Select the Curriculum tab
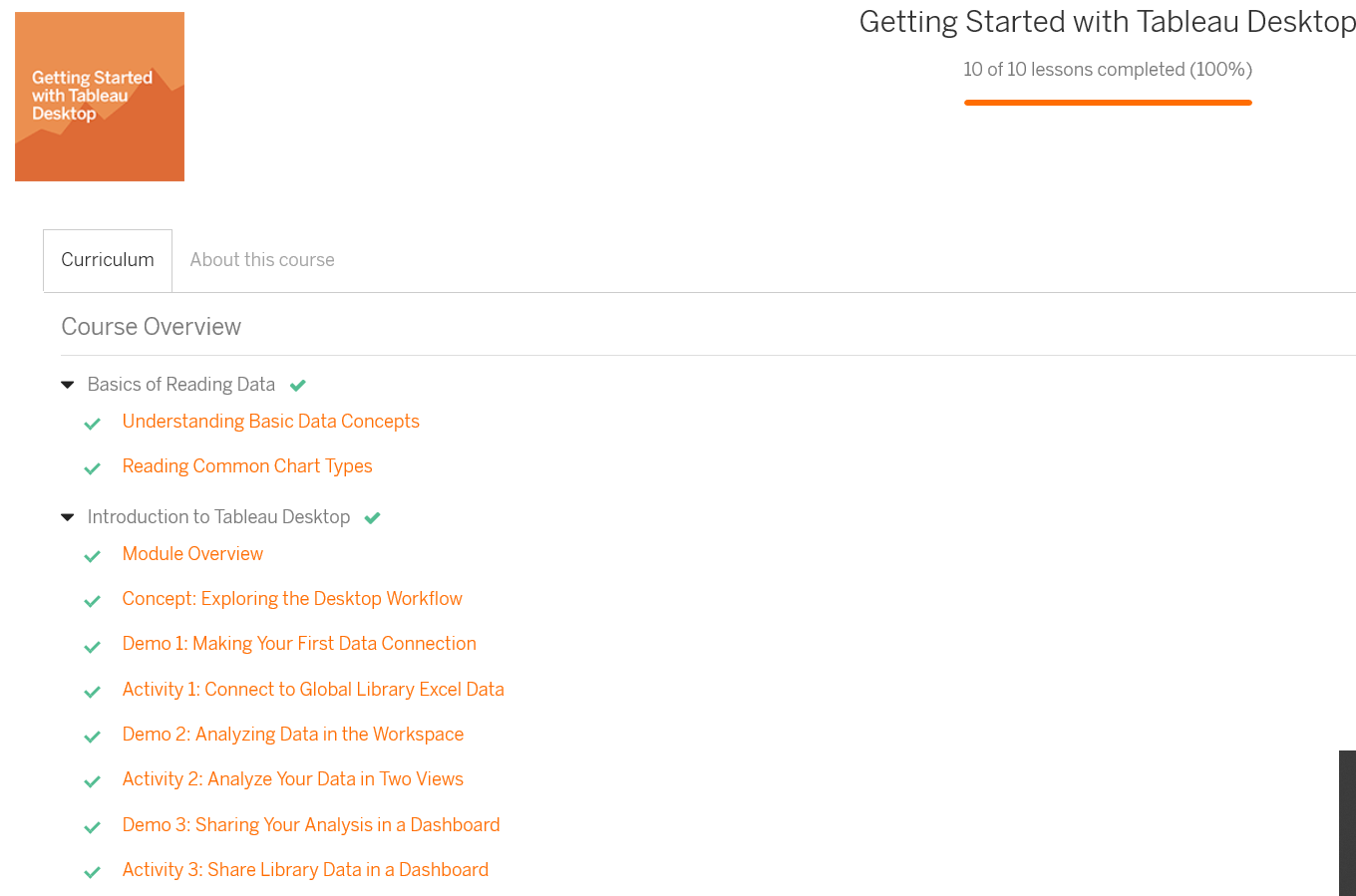 click(107, 259)
